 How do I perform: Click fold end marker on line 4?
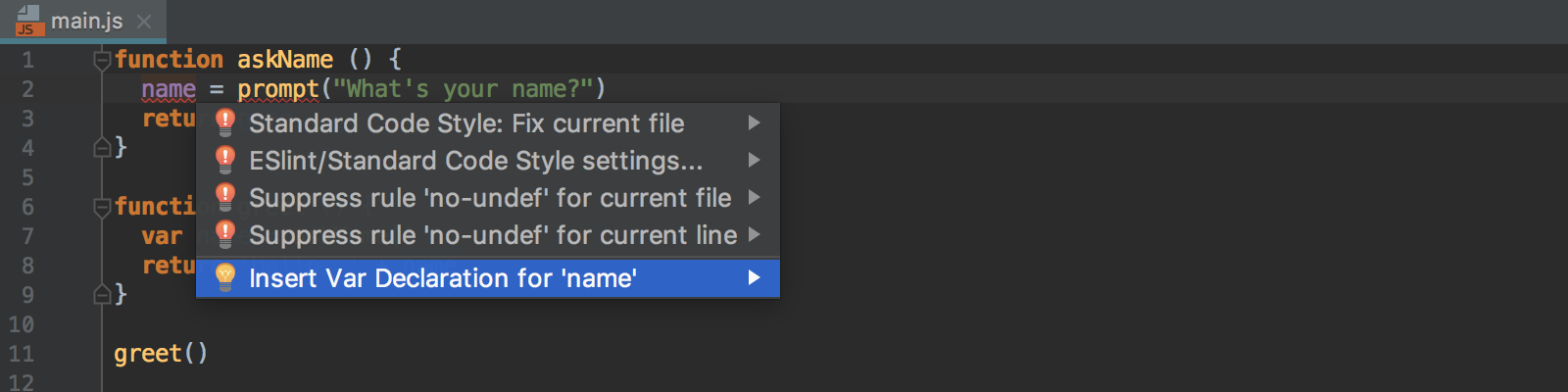click(x=102, y=148)
